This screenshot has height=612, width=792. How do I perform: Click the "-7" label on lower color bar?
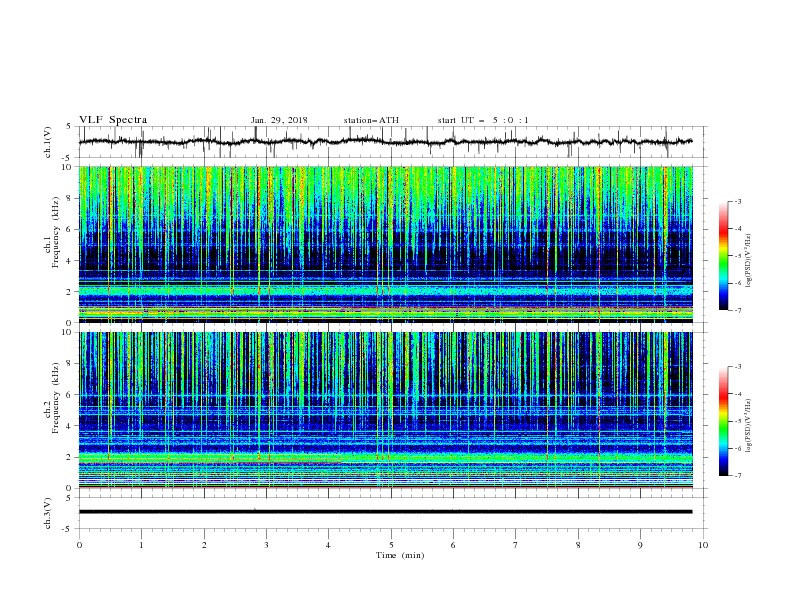[x=738, y=475]
